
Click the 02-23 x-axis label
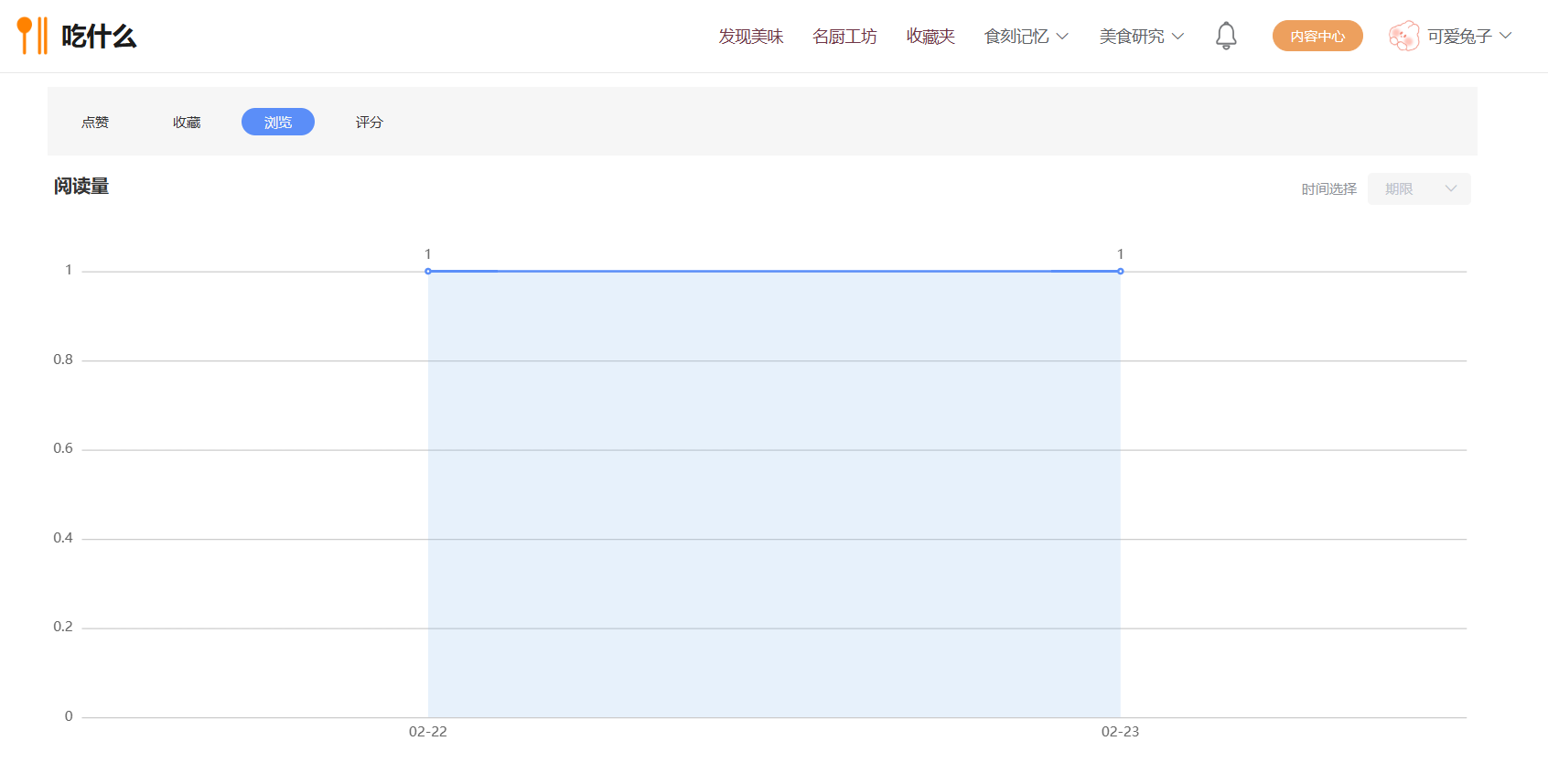[x=1120, y=732]
